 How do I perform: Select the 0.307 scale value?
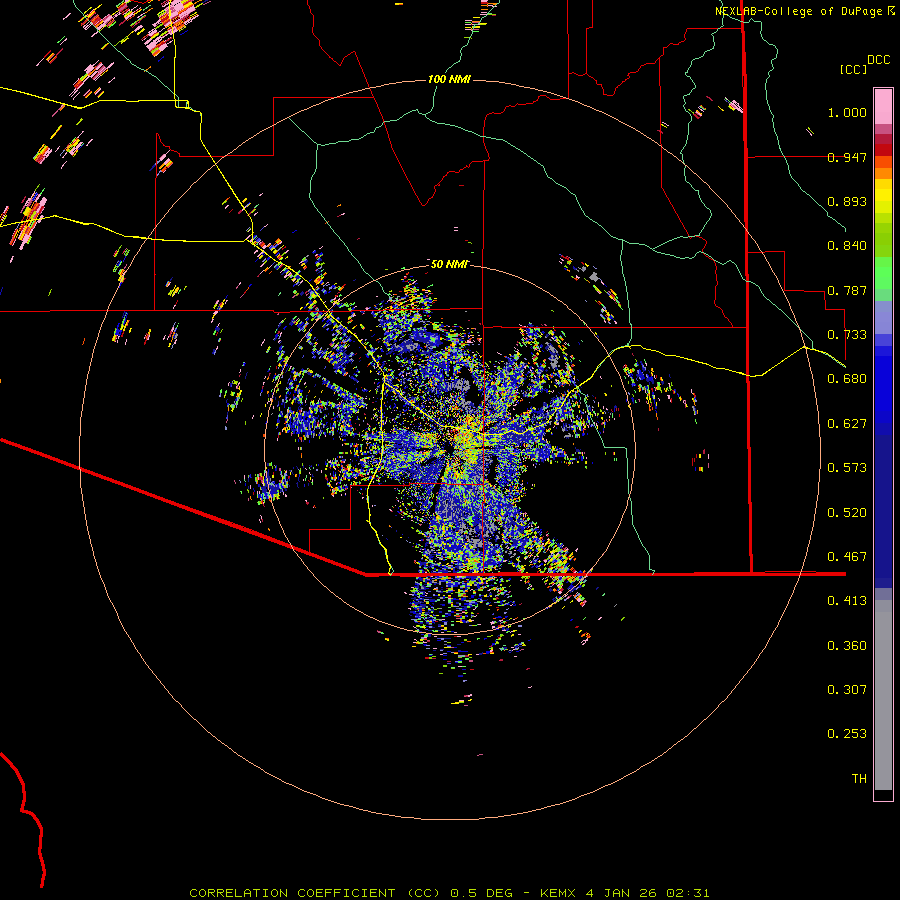pyautogui.click(x=847, y=690)
